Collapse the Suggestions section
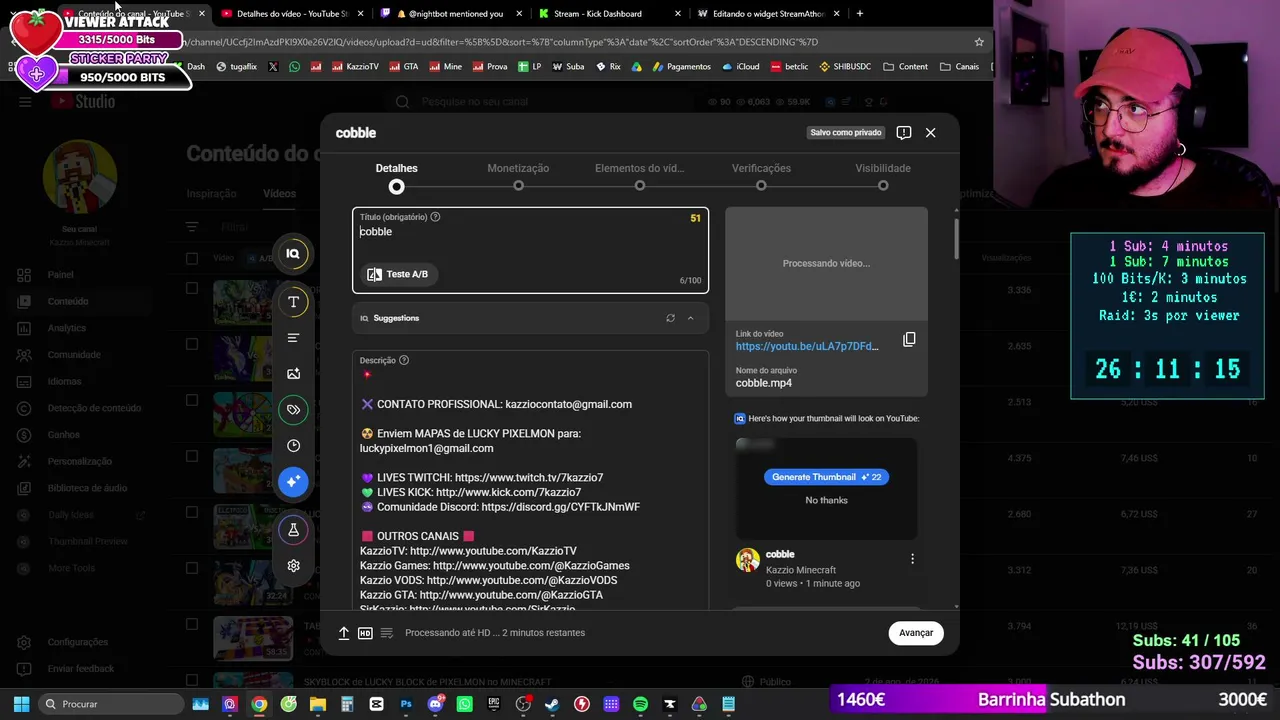 point(690,318)
